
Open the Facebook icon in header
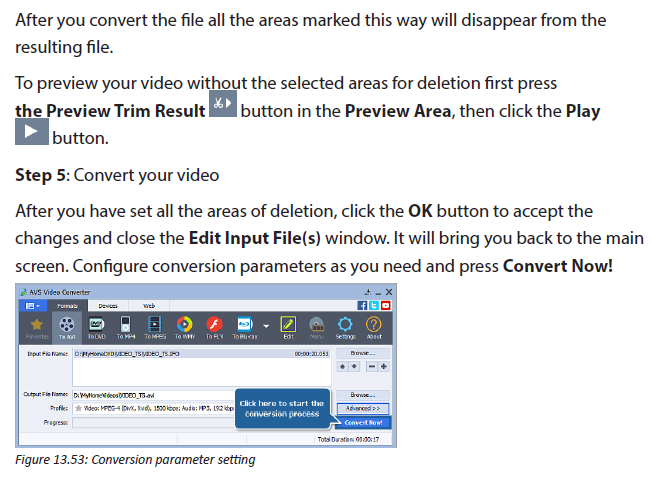pyautogui.click(x=362, y=305)
